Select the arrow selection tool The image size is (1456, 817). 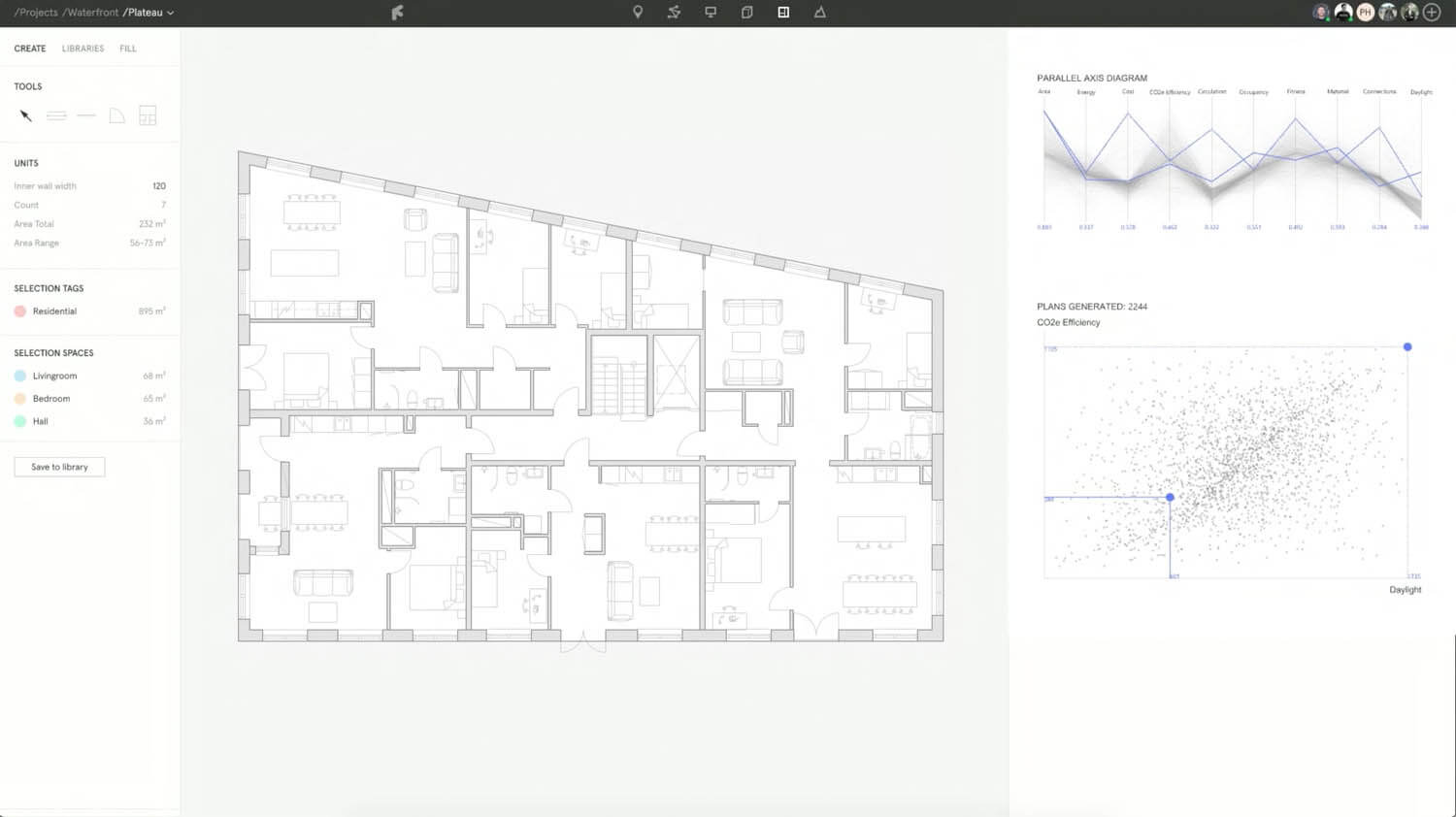click(25, 114)
